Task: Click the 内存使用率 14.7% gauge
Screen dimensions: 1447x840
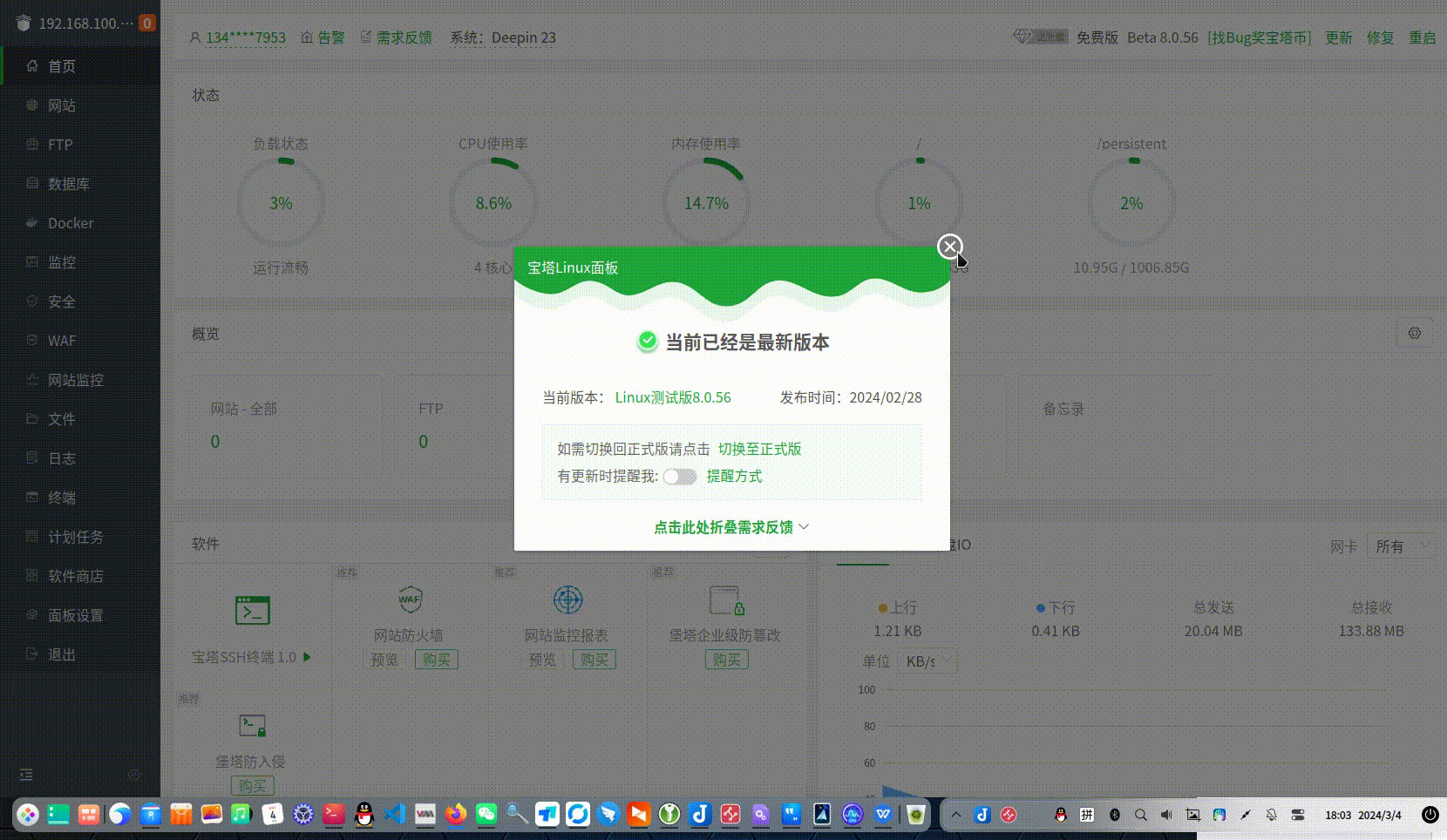Action: click(706, 203)
